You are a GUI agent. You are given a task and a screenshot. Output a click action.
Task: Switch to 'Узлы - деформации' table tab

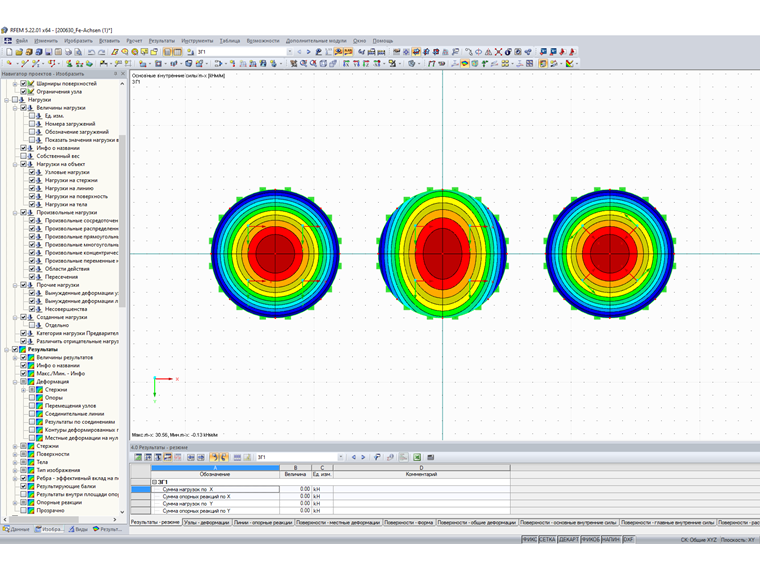(207, 522)
